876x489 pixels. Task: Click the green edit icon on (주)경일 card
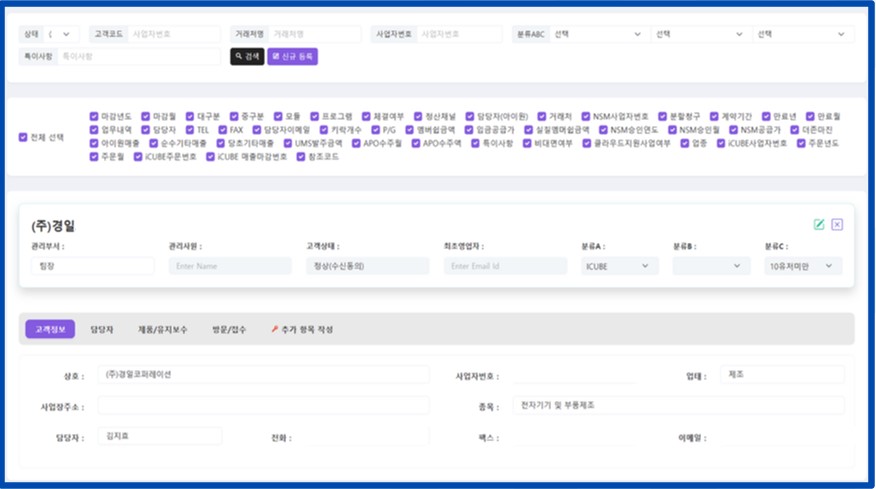tap(819, 224)
